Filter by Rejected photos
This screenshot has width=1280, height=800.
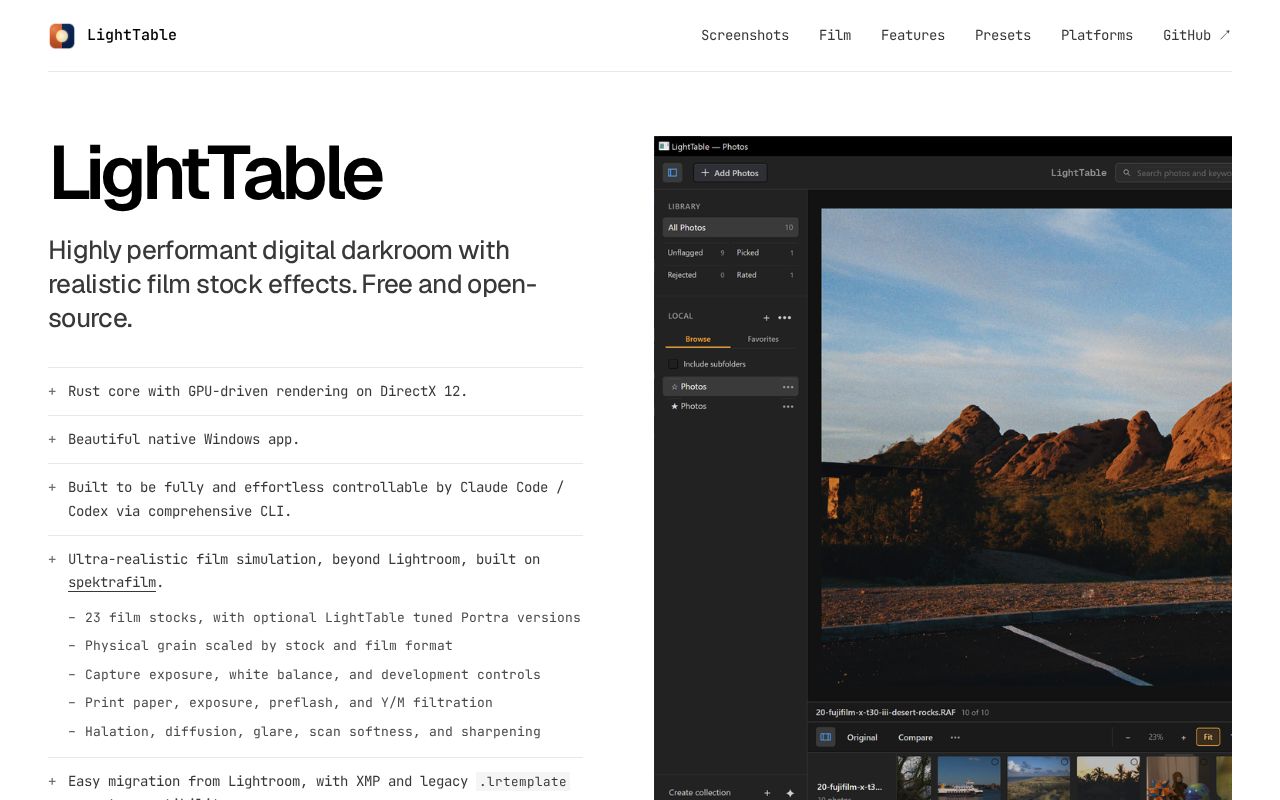[x=696, y=275]
